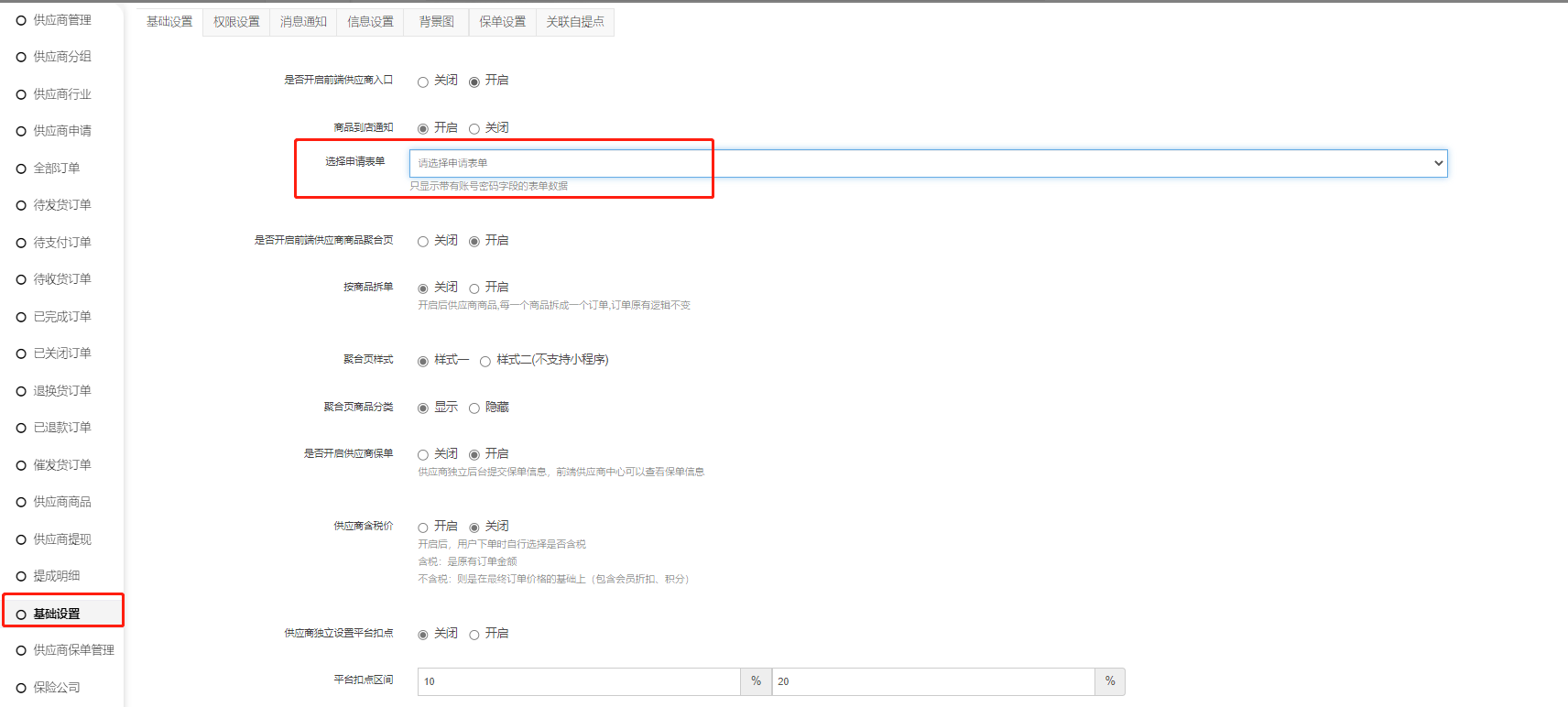The width and height of the screenshot is (1568, 707).
Task: Click the 消息通知 tab
Action: 303,22
